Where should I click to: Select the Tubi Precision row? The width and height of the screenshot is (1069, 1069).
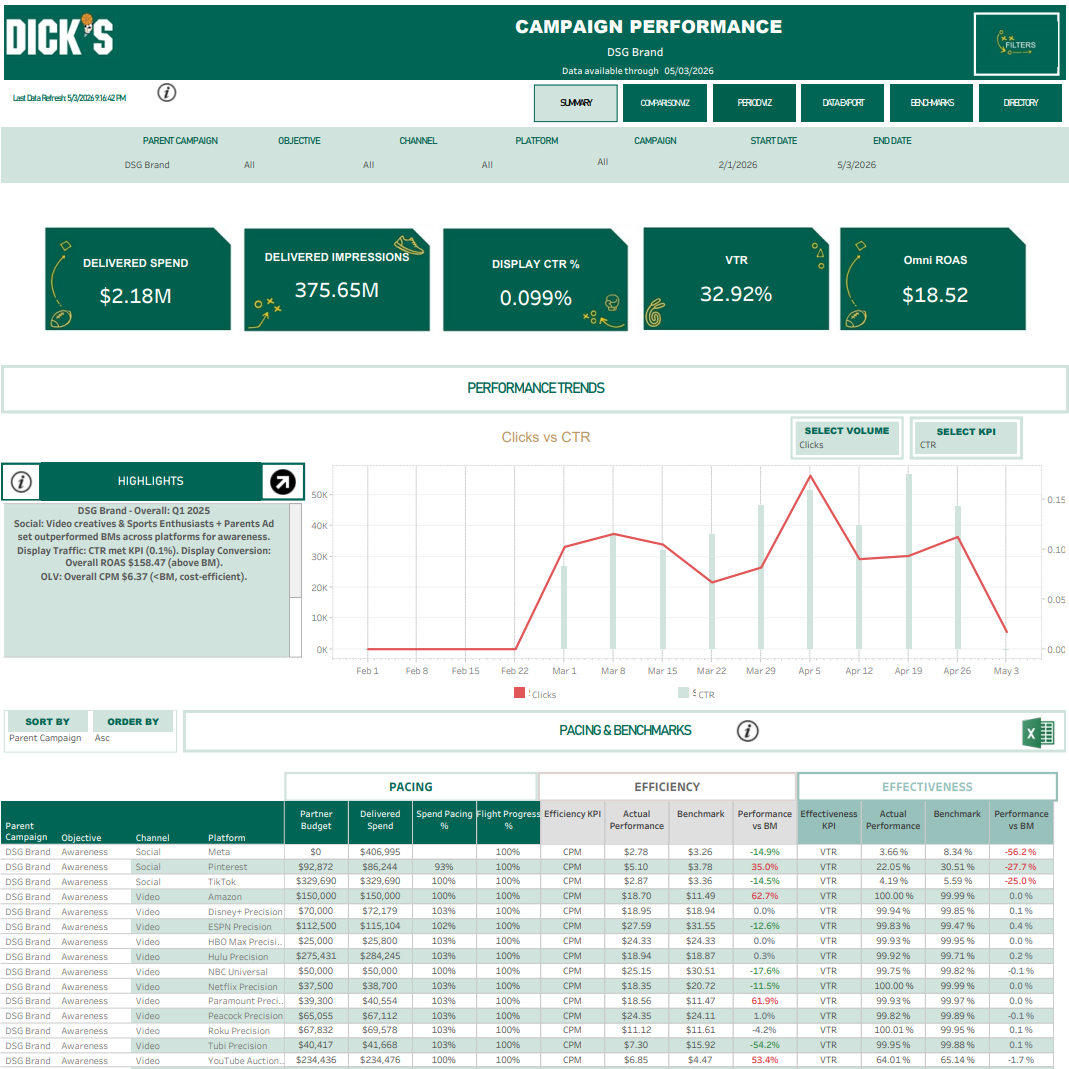pos(527,1047)
